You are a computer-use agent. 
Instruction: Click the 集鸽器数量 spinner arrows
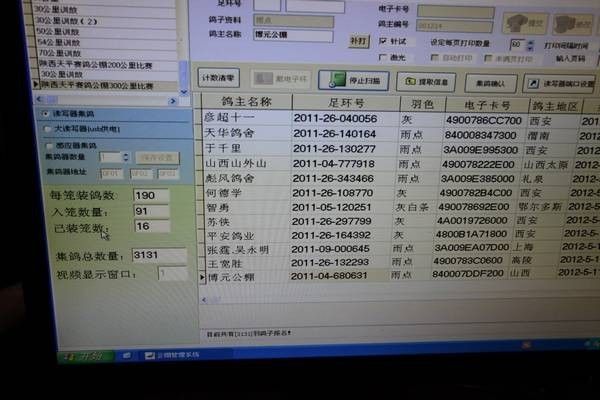click(126, 157)
